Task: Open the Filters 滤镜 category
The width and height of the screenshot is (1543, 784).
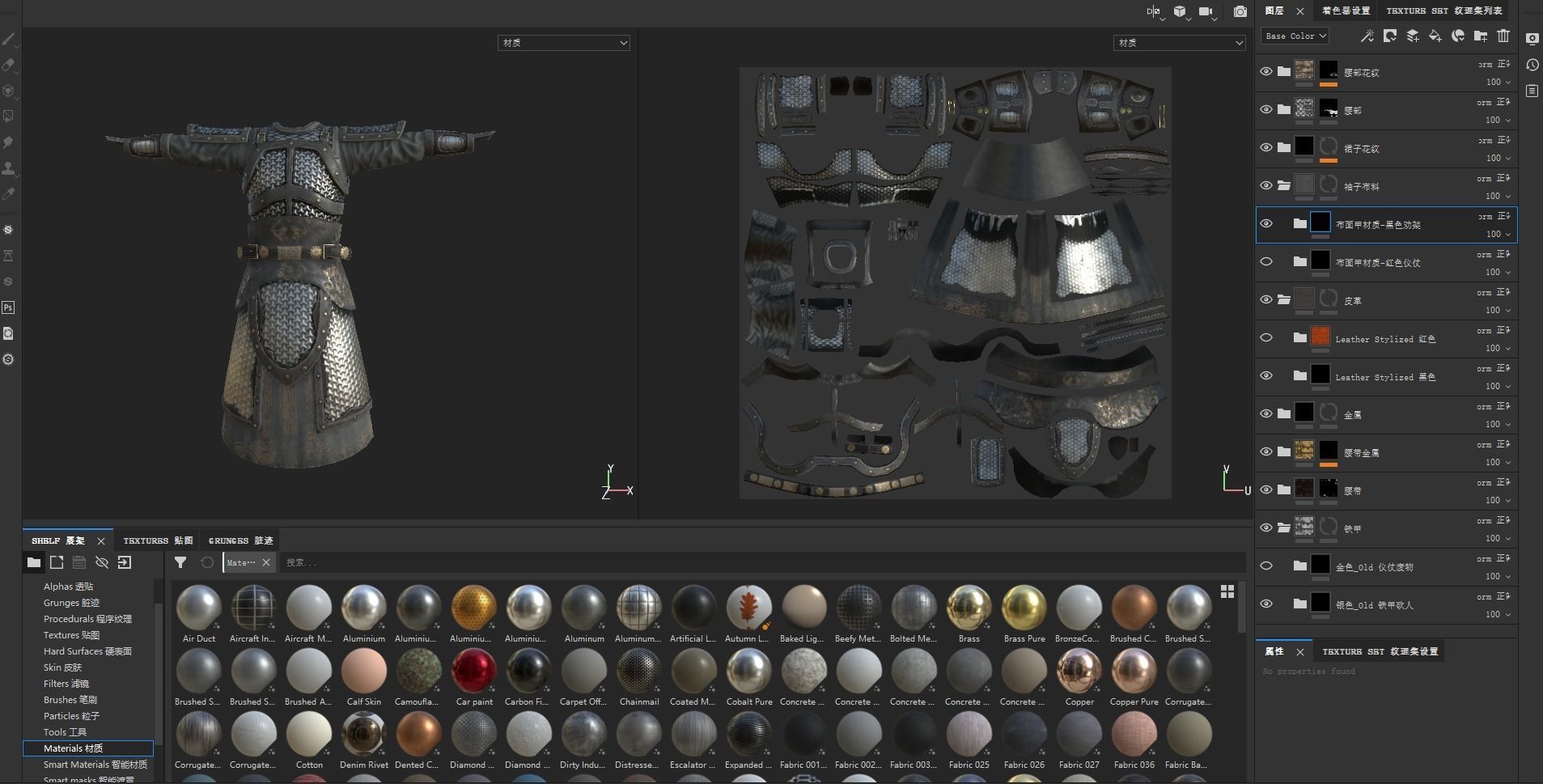Action: coord(66,684)
